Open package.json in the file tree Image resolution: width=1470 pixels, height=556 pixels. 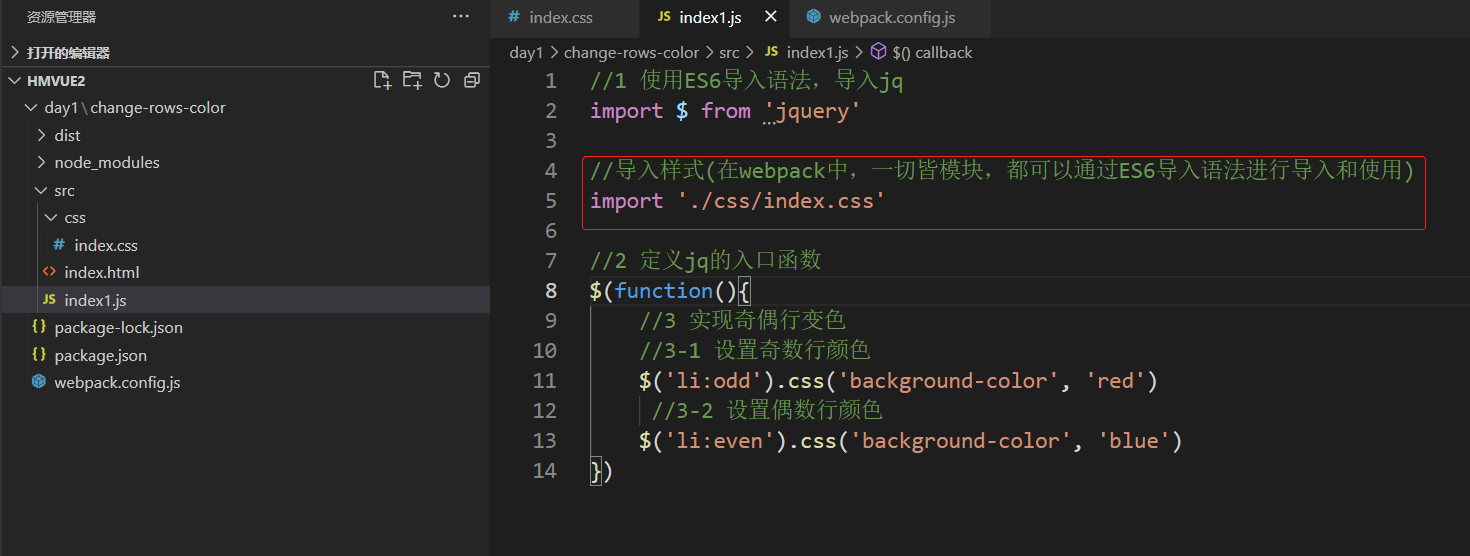pos(100,355)
